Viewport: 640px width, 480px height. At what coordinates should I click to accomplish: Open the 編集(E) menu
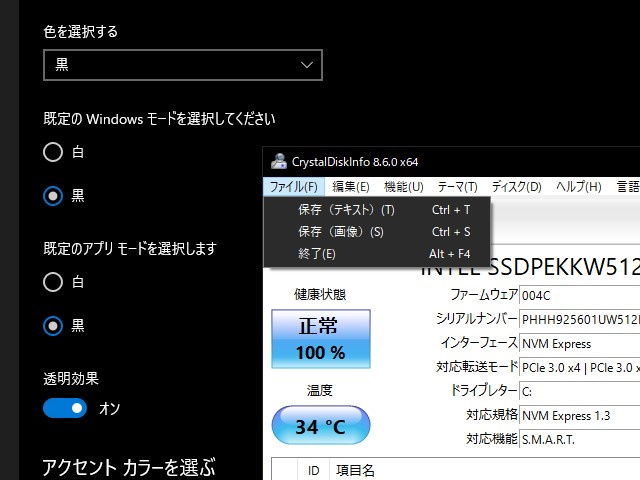351,187
